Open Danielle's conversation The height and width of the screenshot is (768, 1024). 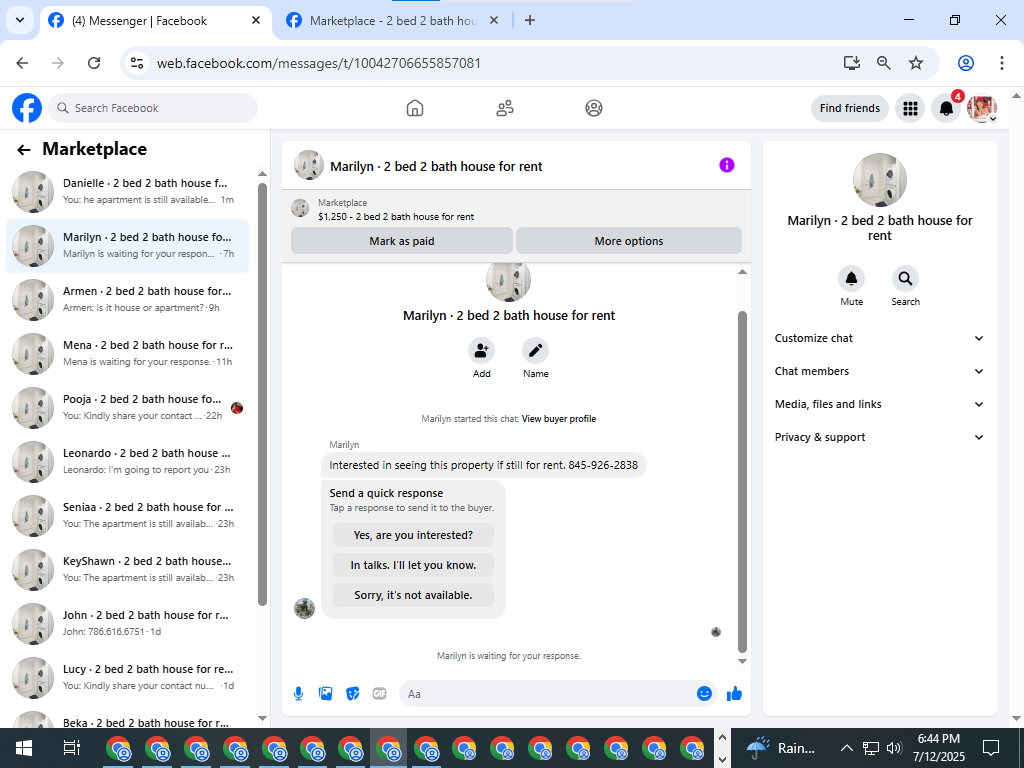127,191
